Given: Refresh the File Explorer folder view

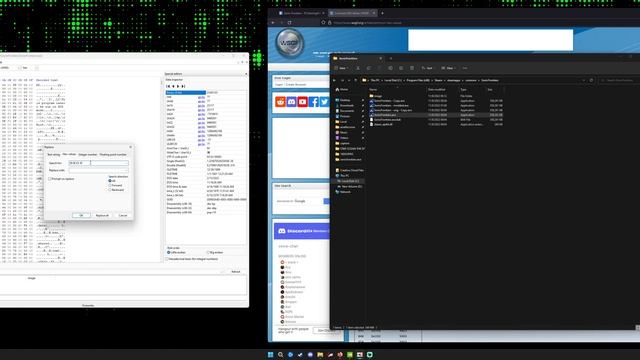Looking at the screenshot, I should (x=591, y=80).
